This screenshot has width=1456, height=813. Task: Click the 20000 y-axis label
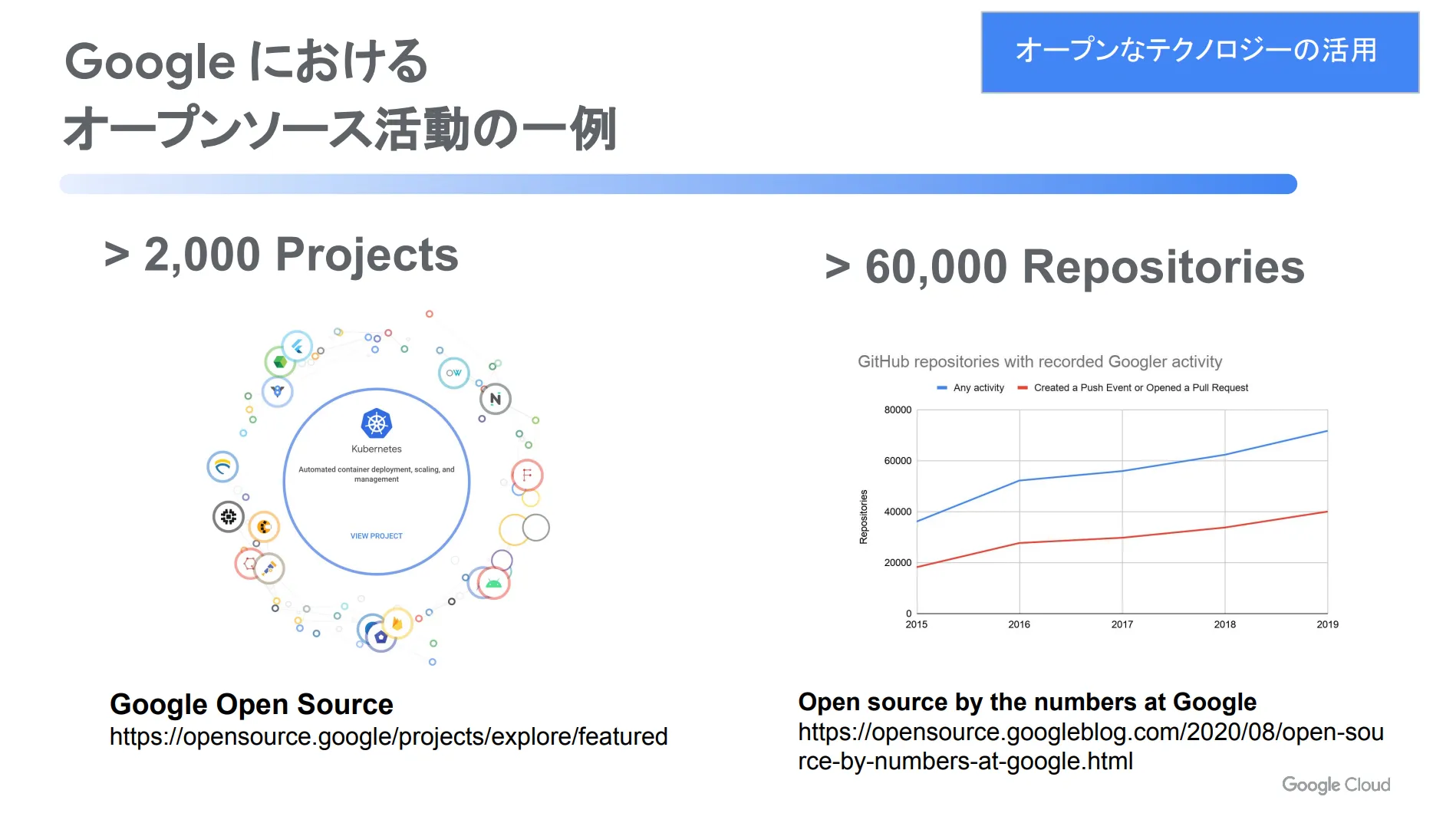click(898, 562)
